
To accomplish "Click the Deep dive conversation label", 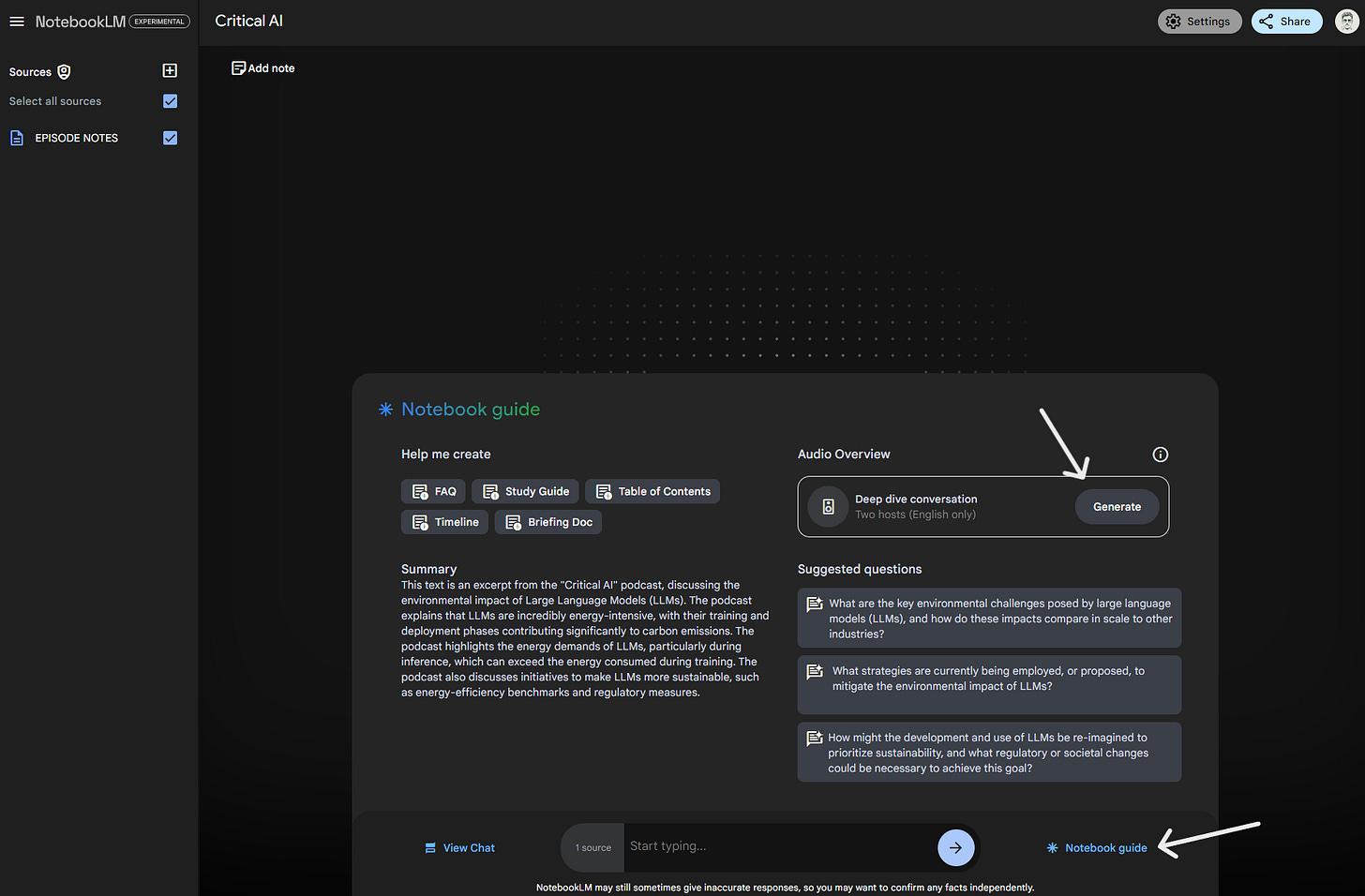I will (916, 500).
